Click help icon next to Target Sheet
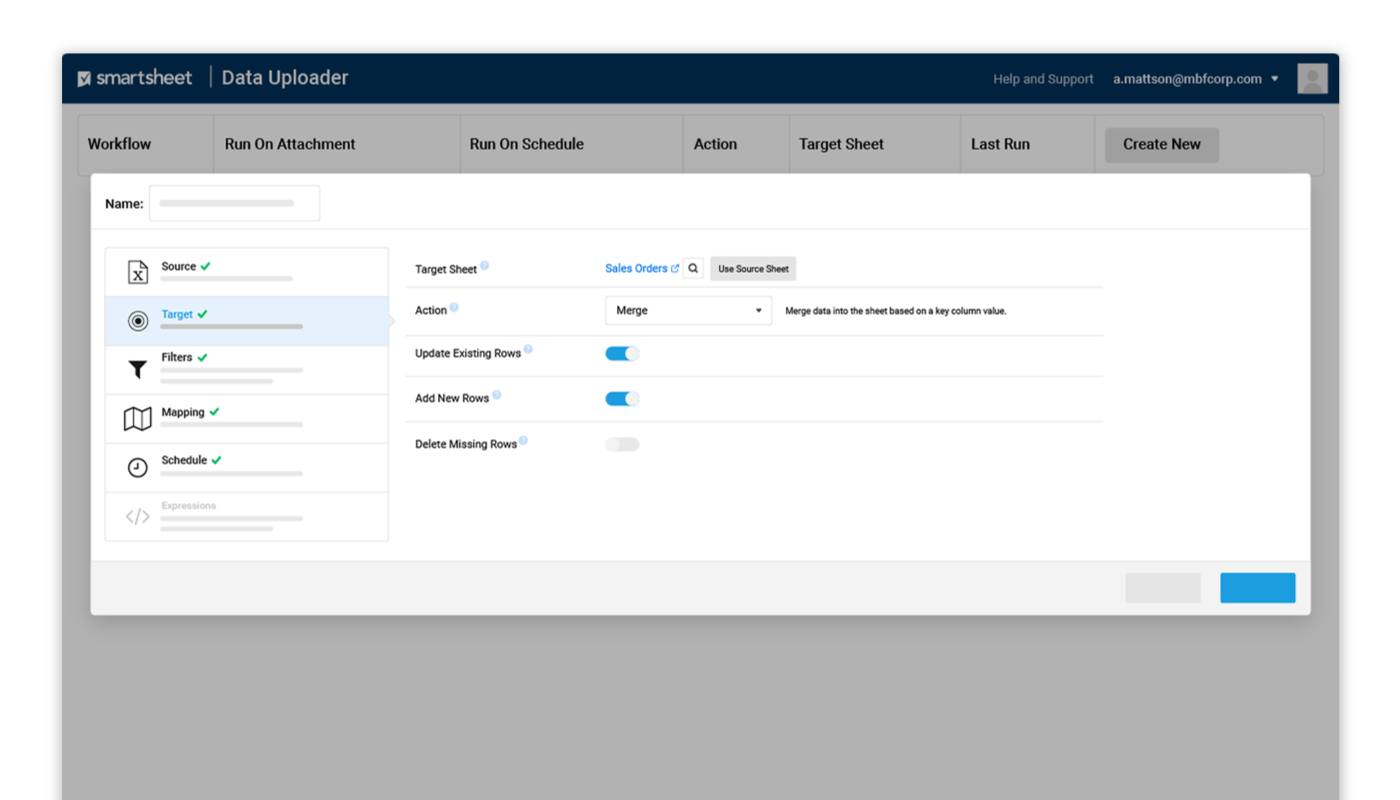Image resolution: width=1400 pixels, height=800 pixels. [485, 266]
